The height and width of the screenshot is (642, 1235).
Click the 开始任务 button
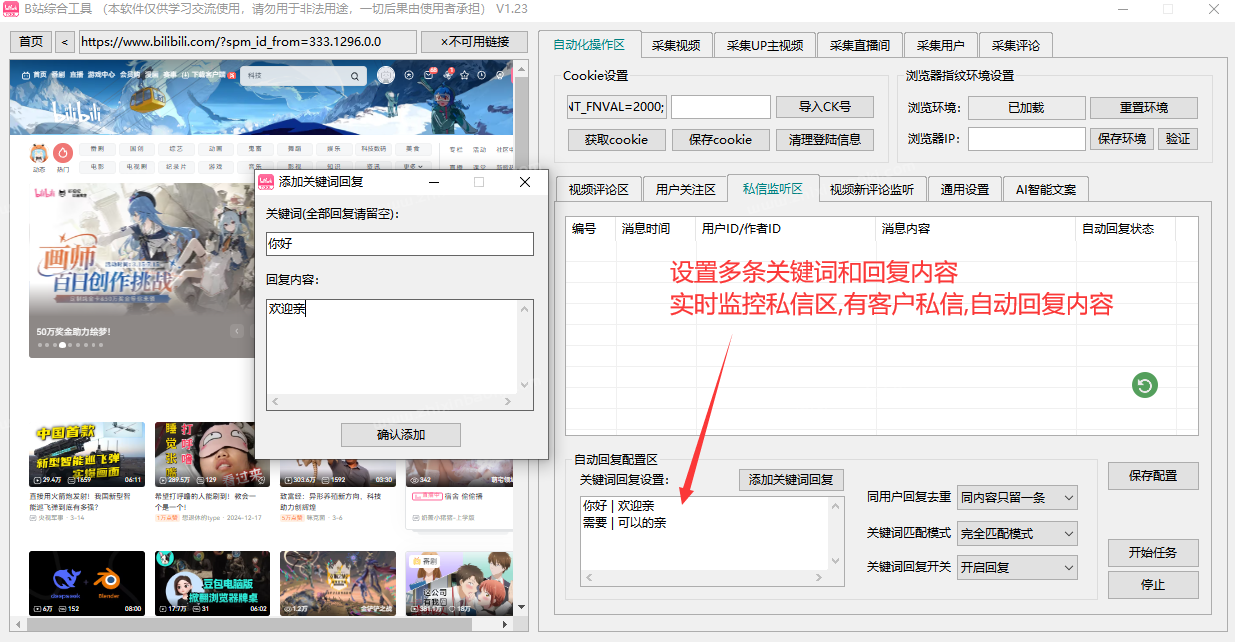[1152, 552]
